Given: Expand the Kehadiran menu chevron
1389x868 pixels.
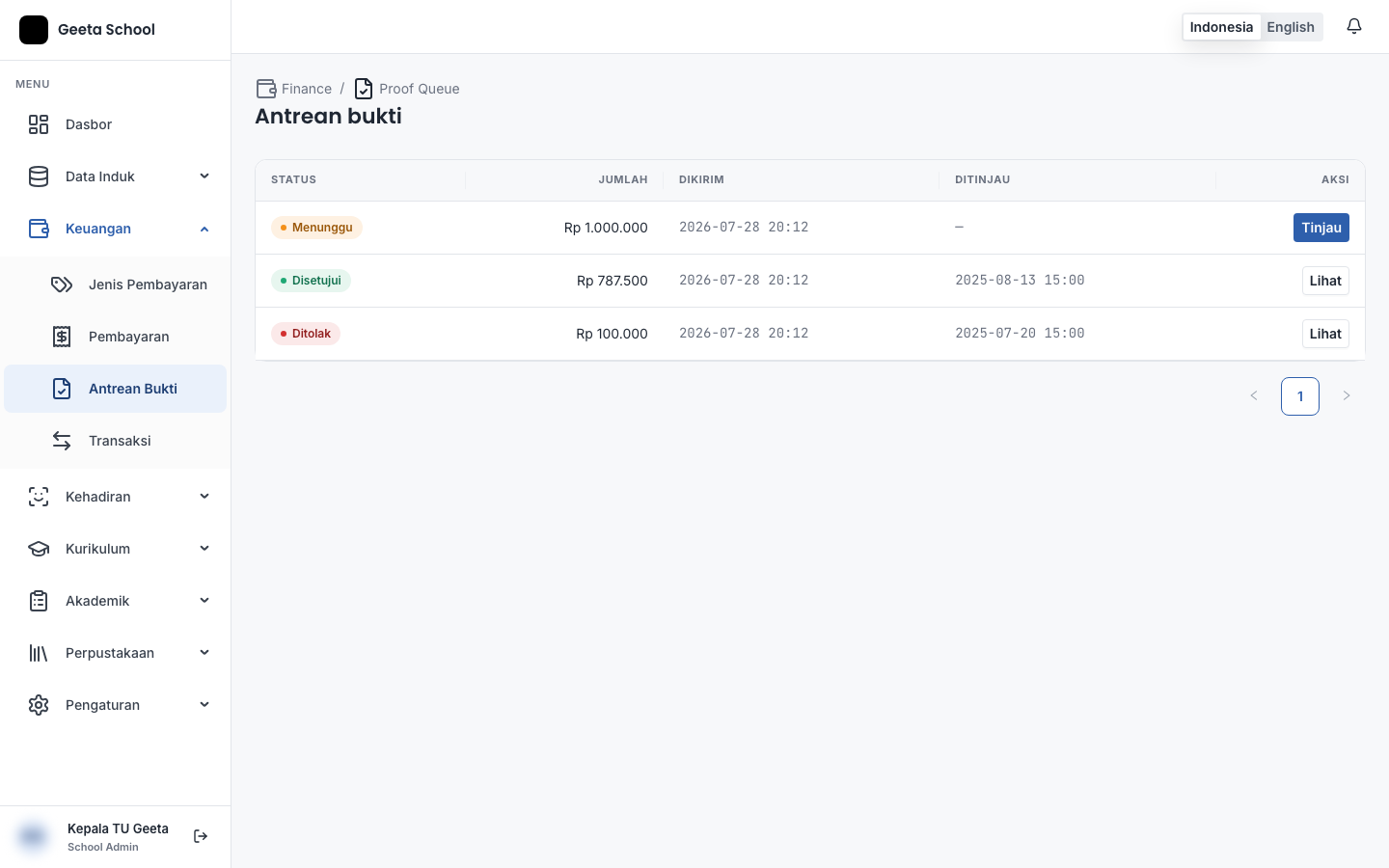Looking at the screenshot, I should point(204,497).
